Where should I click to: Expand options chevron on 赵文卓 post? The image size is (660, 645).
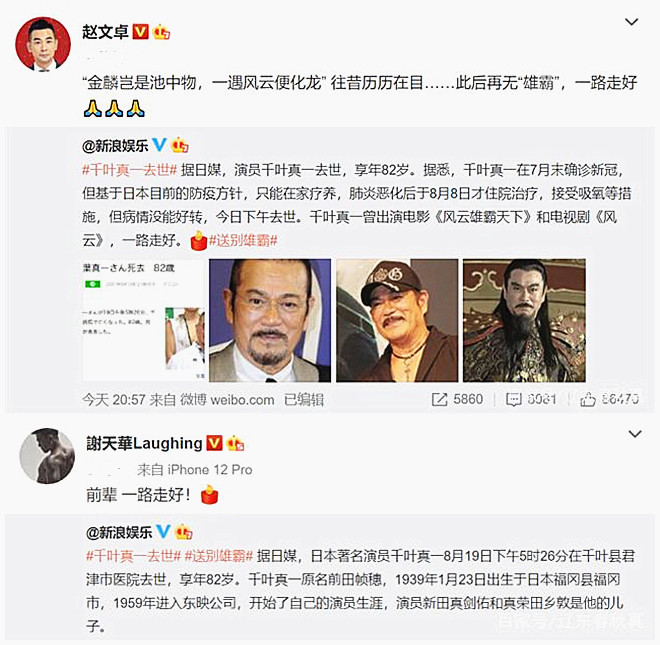click(x=631, y=21)
